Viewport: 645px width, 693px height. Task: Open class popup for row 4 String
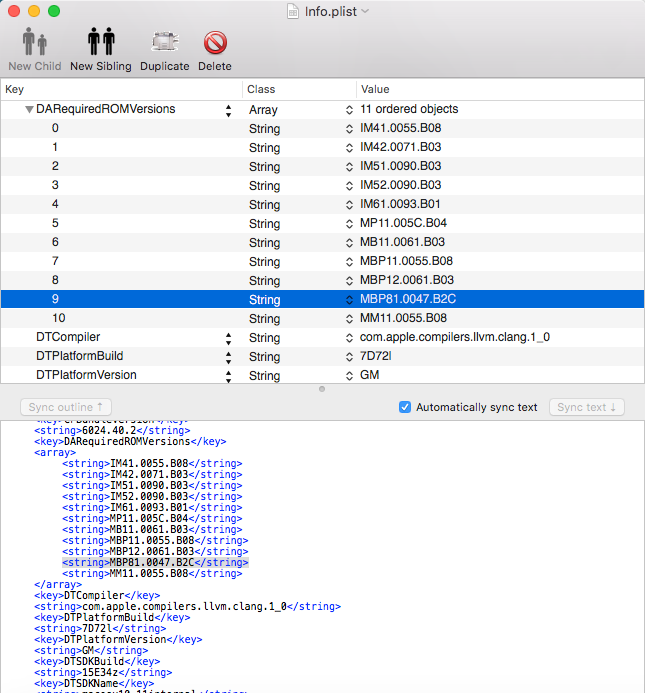pos(349,205)
